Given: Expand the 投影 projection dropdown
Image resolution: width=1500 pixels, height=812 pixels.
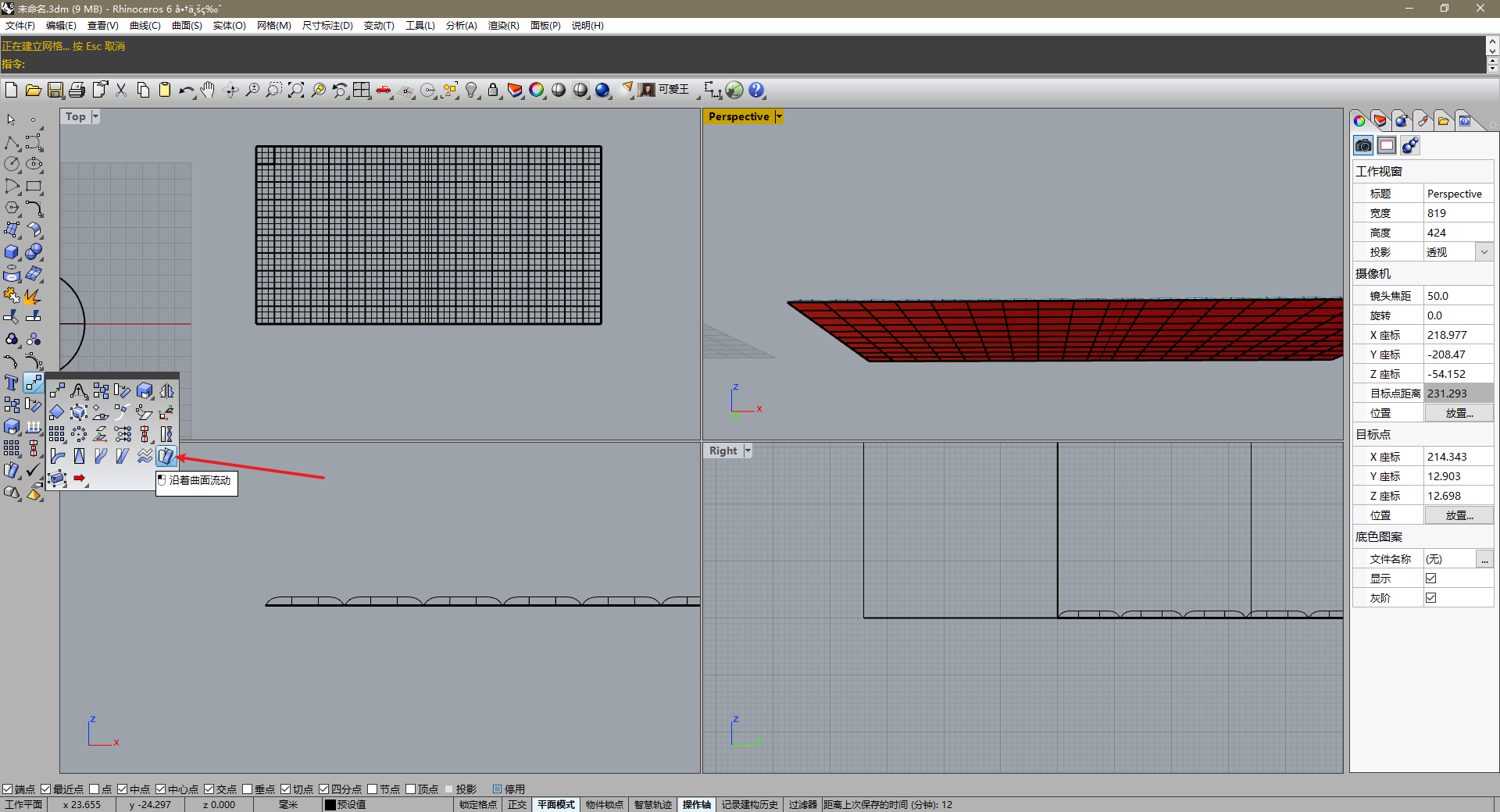Looking at the screenshot, I should [1484, 251].
